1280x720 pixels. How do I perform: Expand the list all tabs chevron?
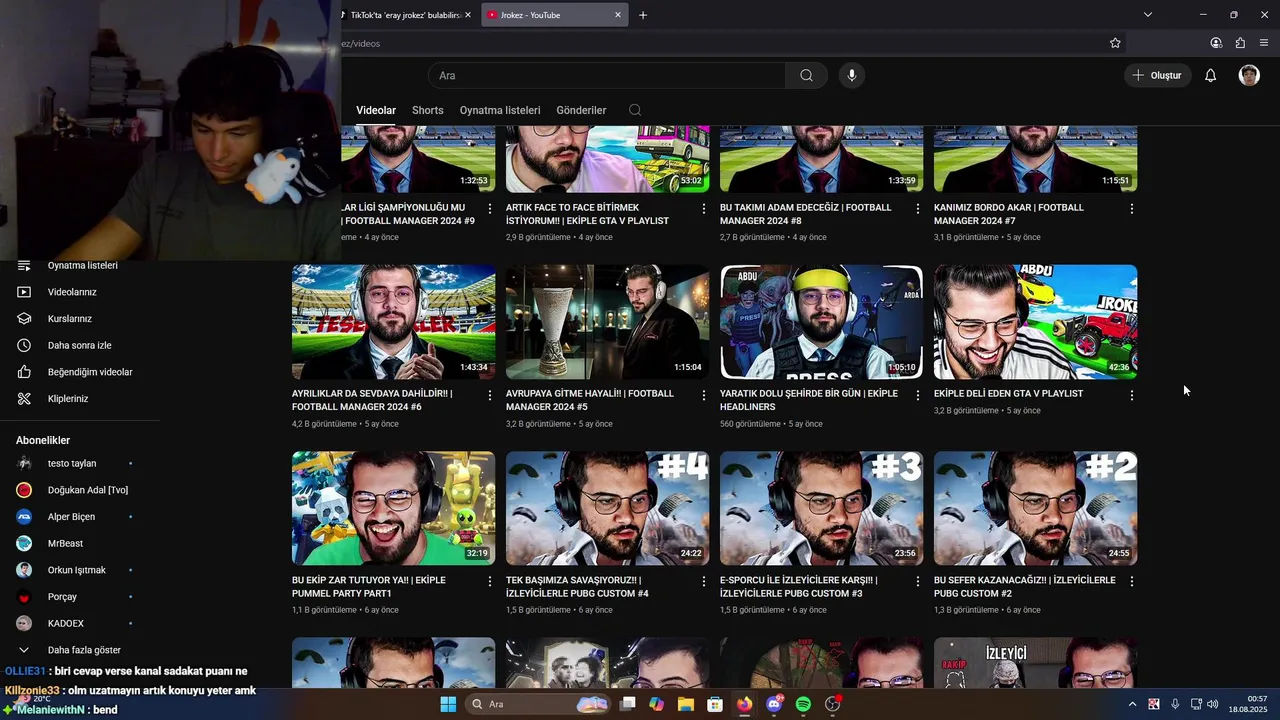(1147, 15)
